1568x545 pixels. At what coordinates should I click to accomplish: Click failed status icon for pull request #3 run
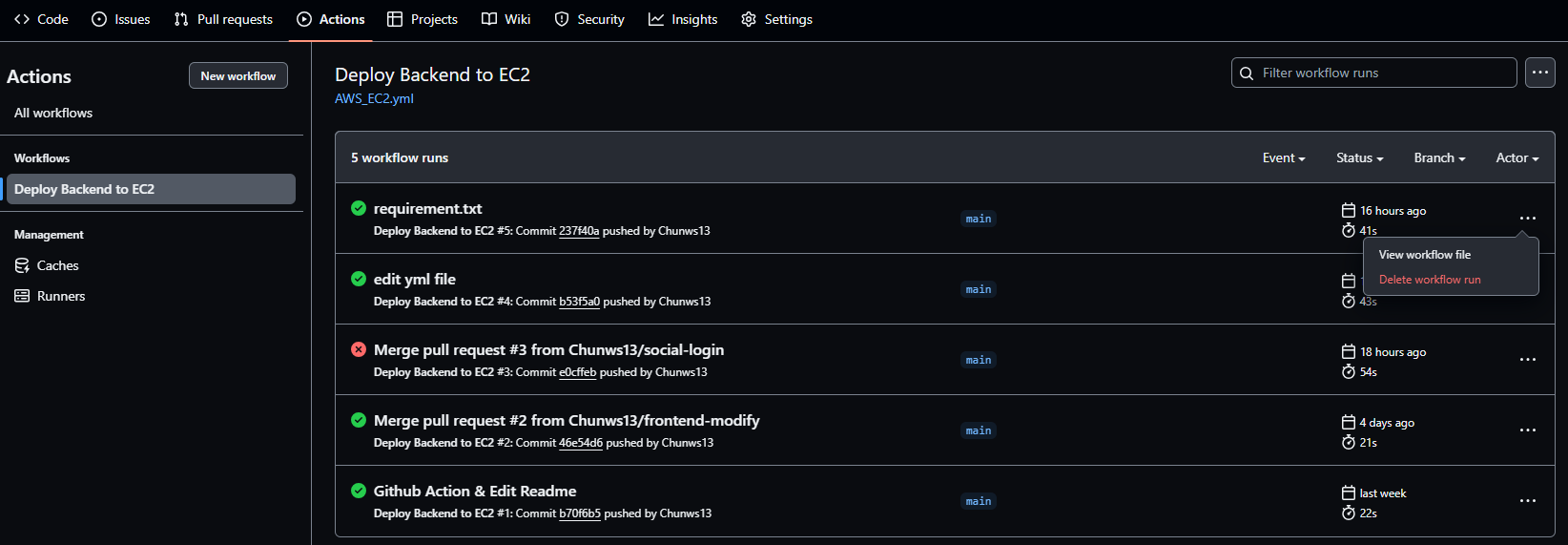[x=359, y=349]
